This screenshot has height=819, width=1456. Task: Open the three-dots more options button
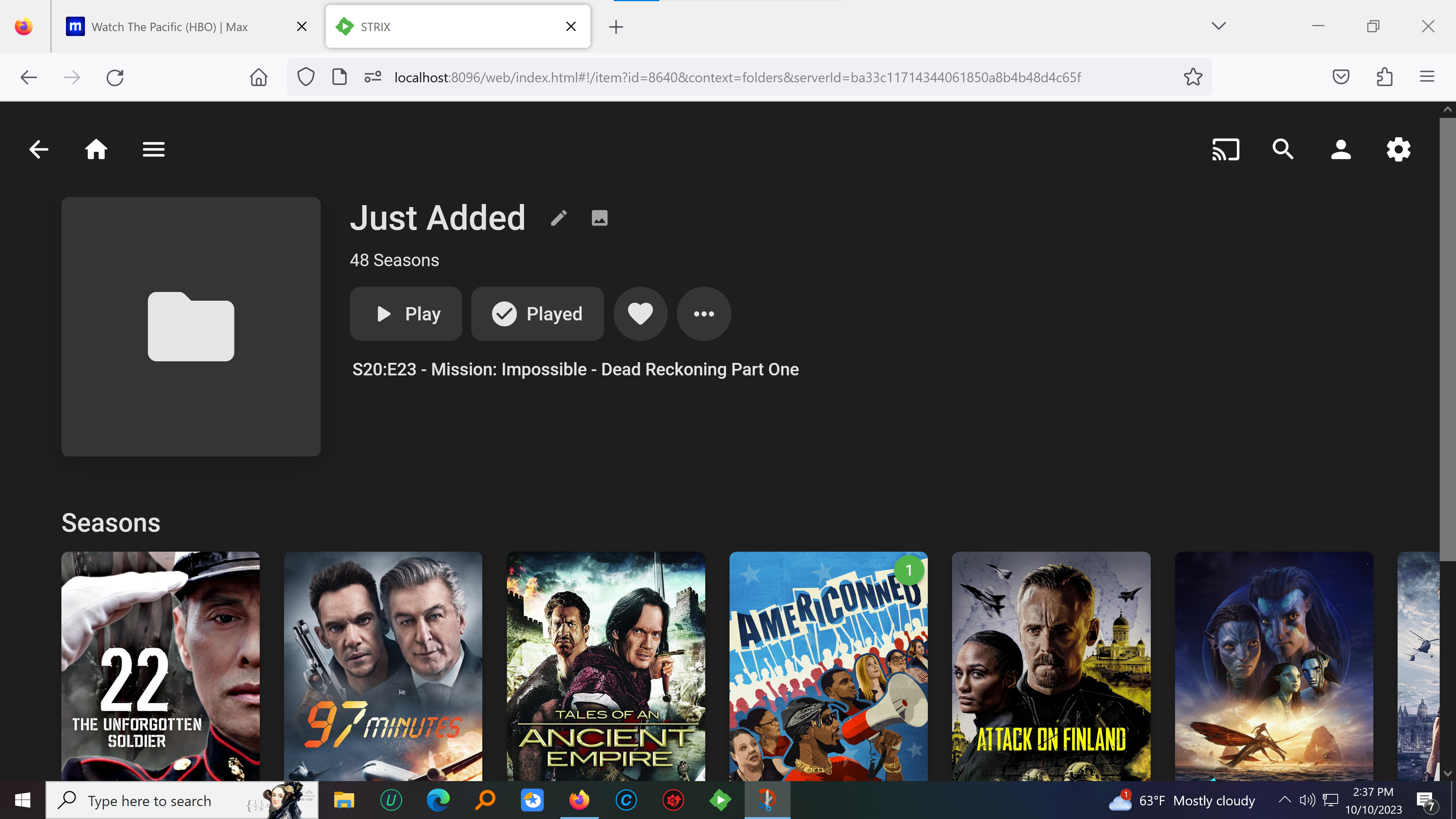pyautogui.click(x=704, y=314)
